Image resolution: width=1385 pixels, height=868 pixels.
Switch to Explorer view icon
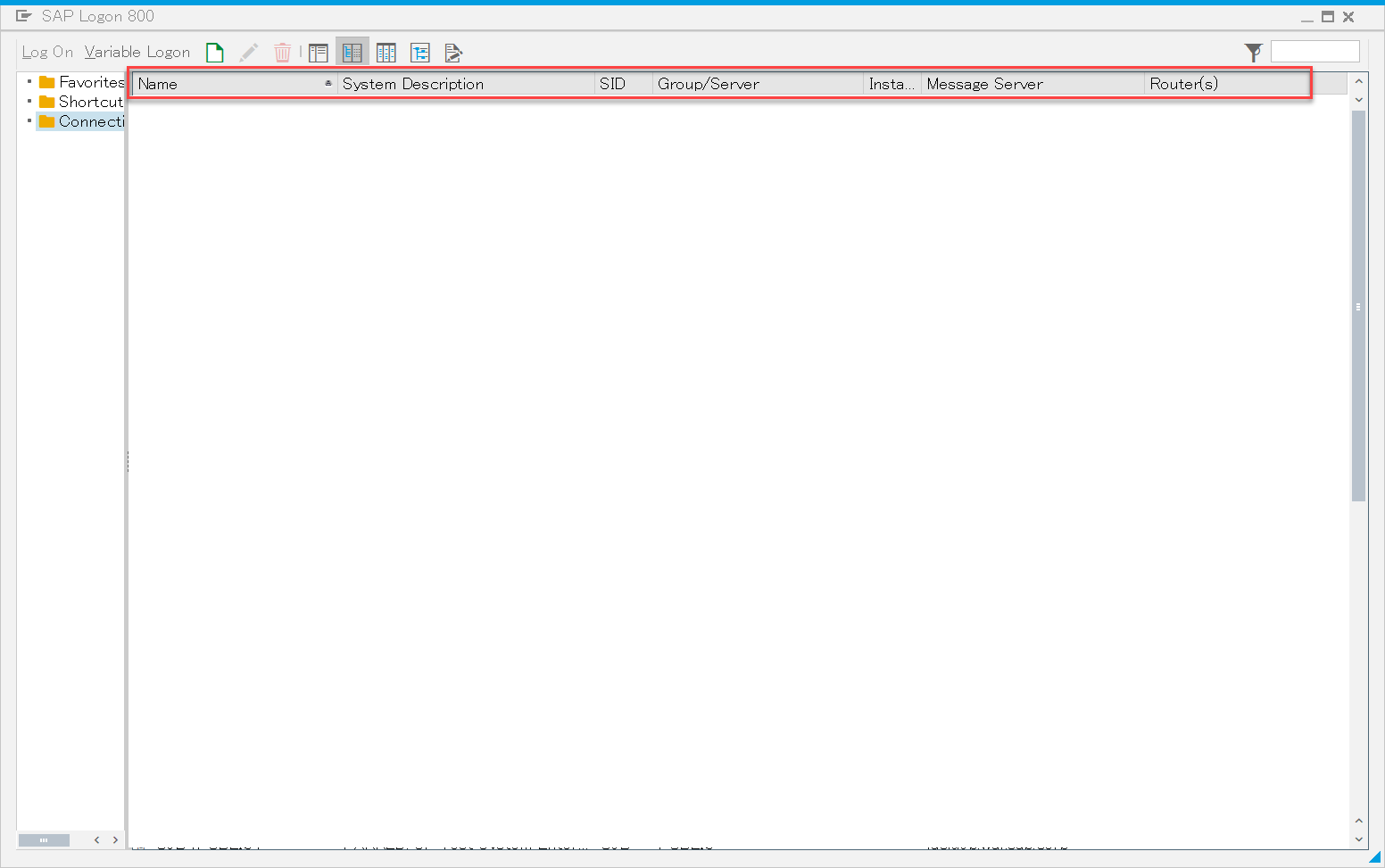319,53
